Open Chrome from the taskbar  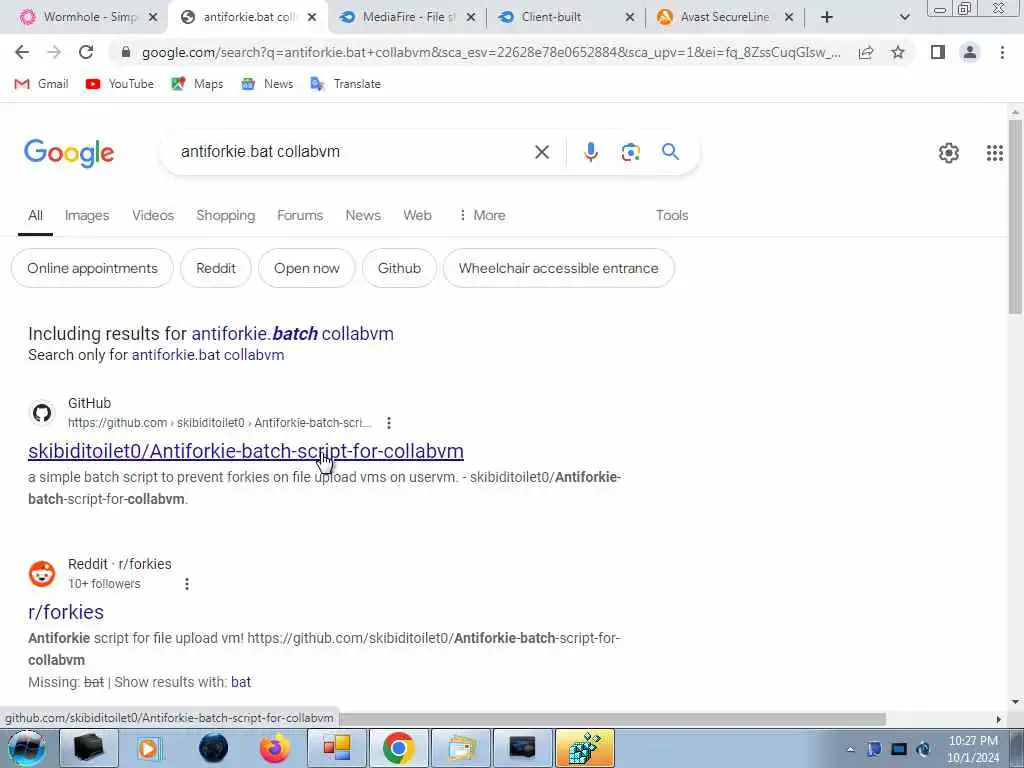(x=398, y=748)
